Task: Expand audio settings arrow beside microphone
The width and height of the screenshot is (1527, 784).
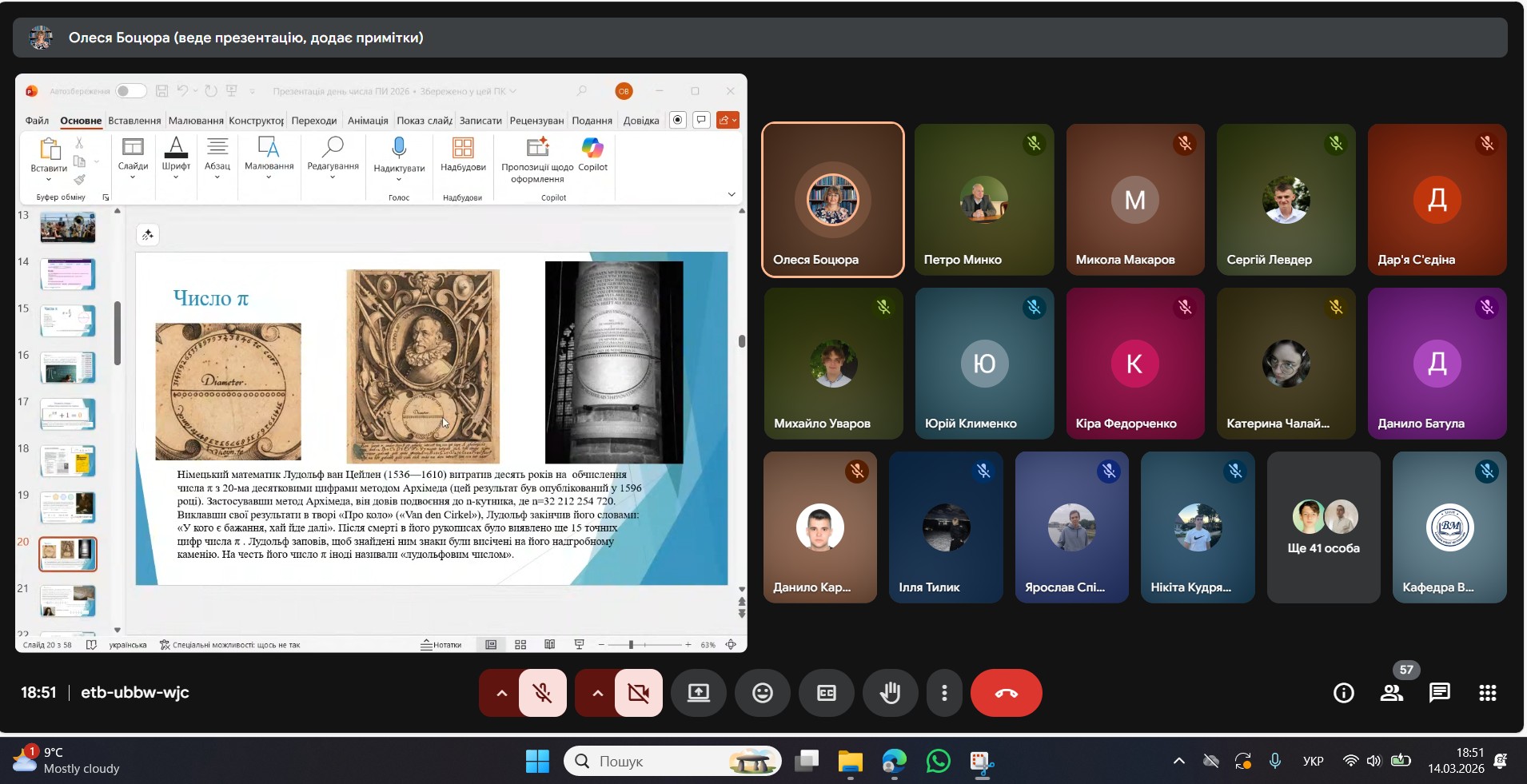Action: [501, 693]
